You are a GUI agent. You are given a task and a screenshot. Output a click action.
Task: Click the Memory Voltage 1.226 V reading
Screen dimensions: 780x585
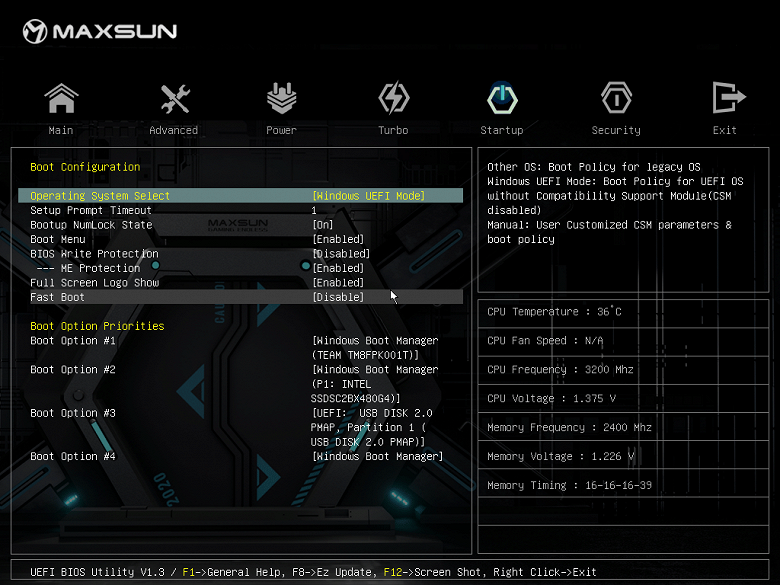(560, 456)
